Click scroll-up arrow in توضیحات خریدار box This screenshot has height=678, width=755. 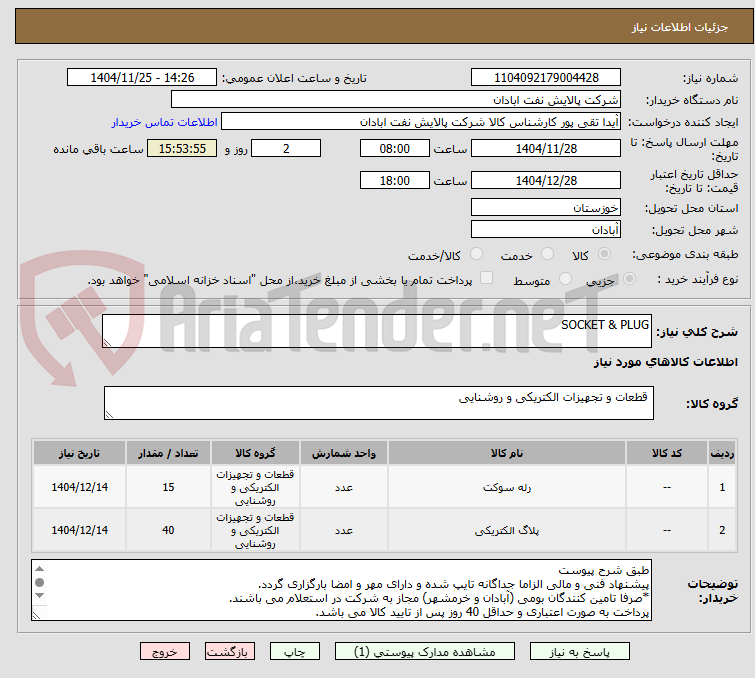39,569
